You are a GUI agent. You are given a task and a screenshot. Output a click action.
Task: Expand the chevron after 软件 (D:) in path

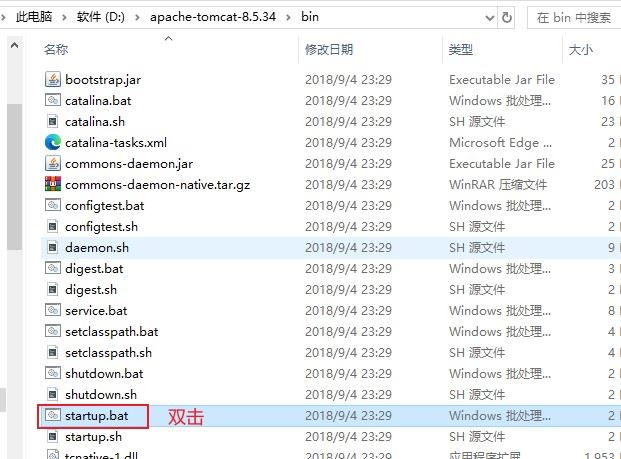click(137, 17)
